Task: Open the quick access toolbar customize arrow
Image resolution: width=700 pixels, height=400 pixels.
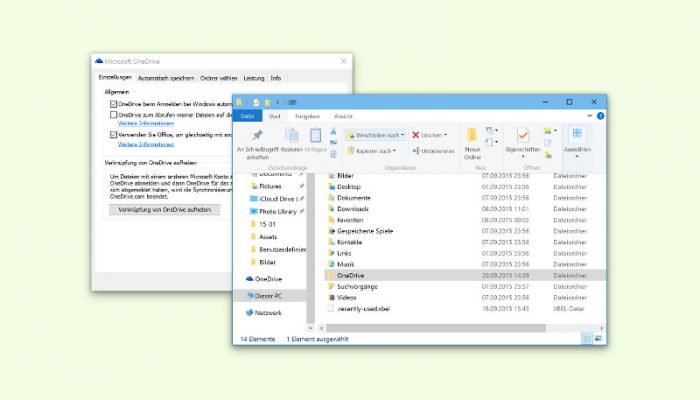Action: 278,102
